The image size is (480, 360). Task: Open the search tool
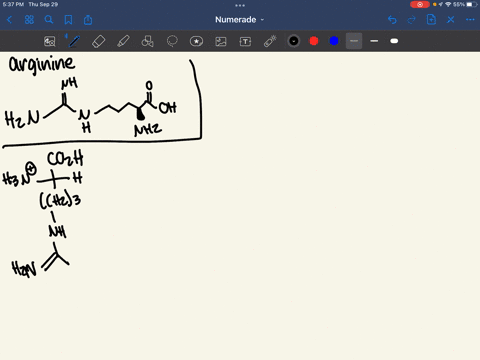[49, 20]
